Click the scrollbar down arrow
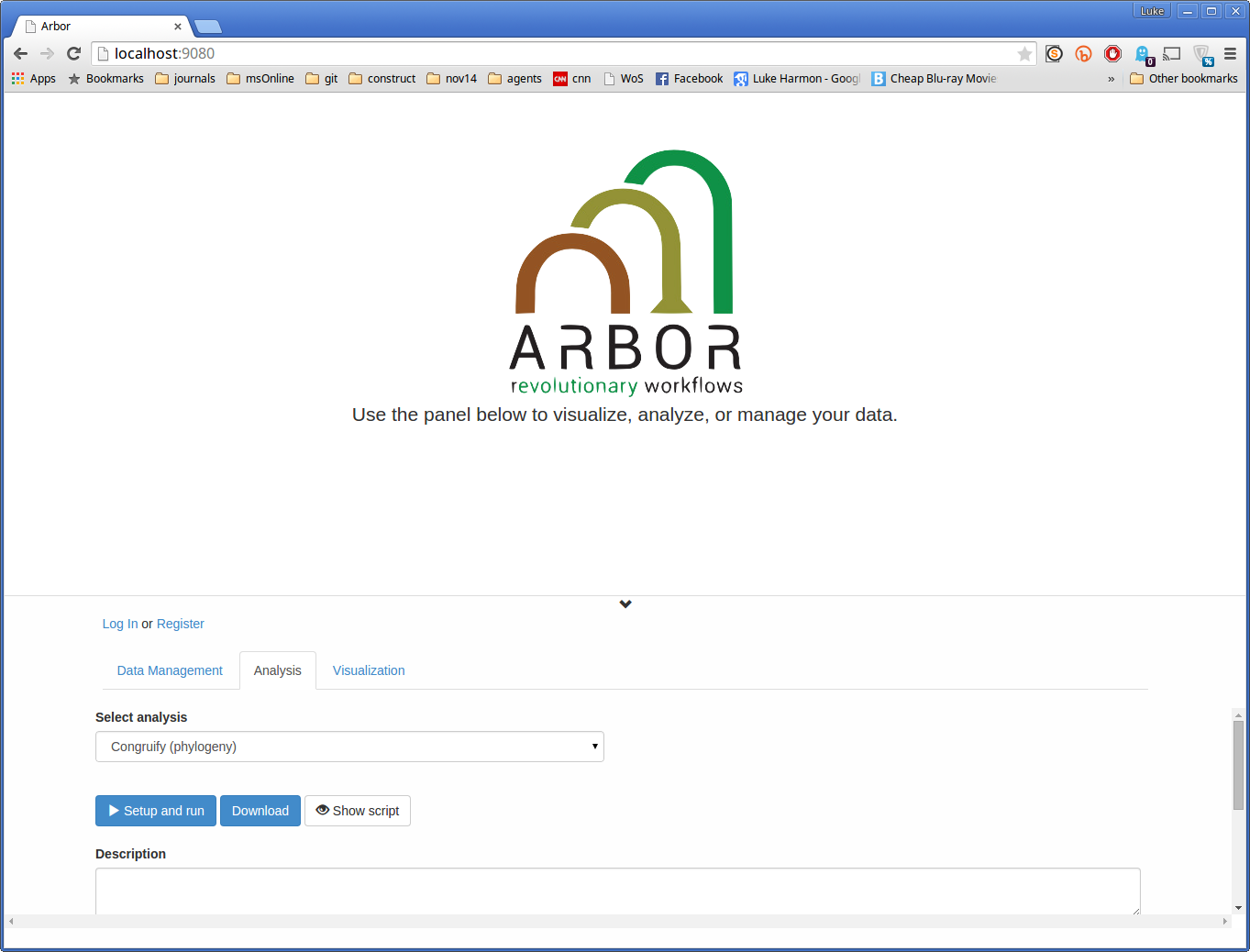This screenshot has height=952, width=1250. [1238, 908]
